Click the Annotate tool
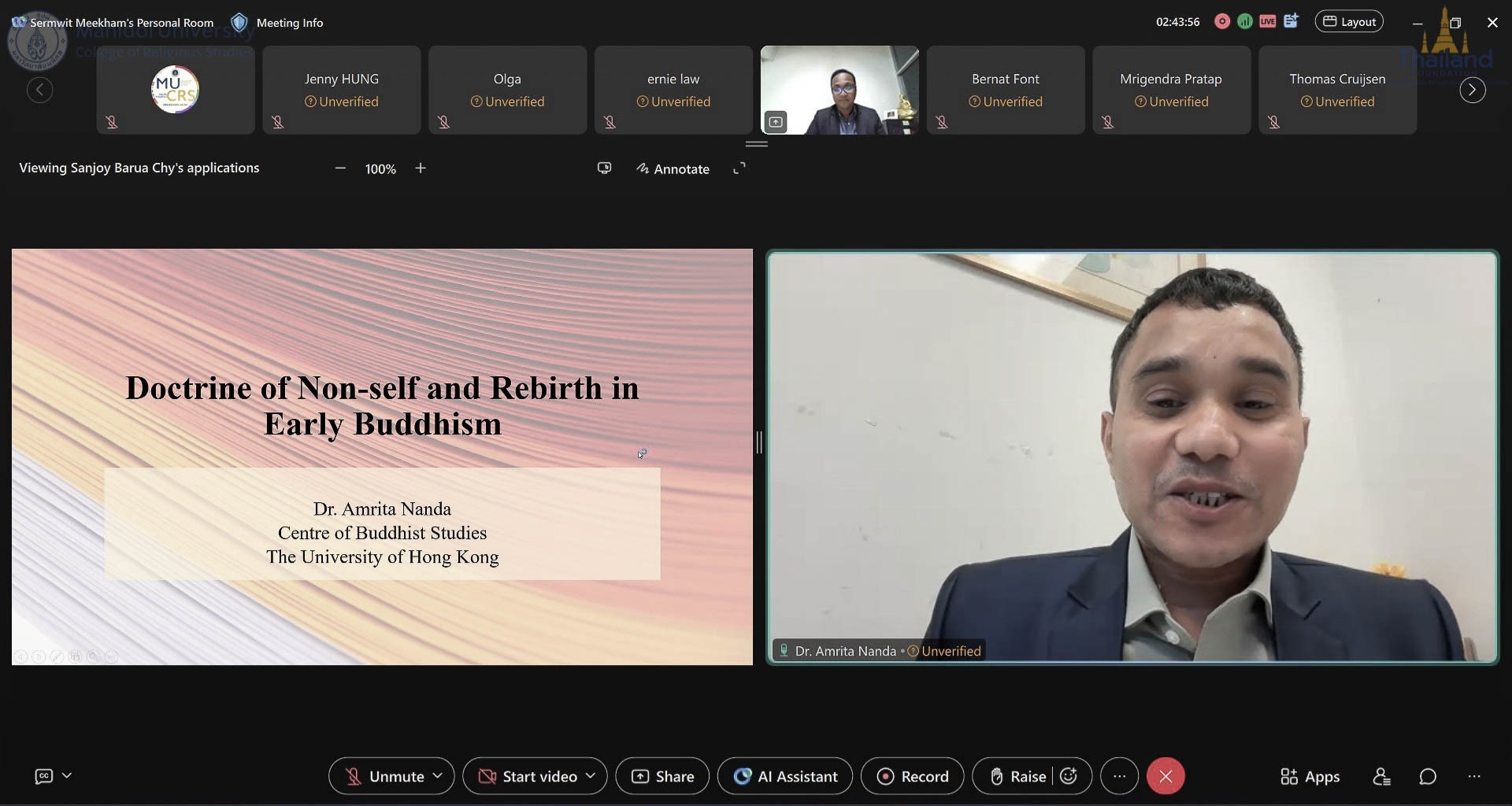Viewport: 1512px width, 806px height. pyautogui.click(x=673, y=168)
